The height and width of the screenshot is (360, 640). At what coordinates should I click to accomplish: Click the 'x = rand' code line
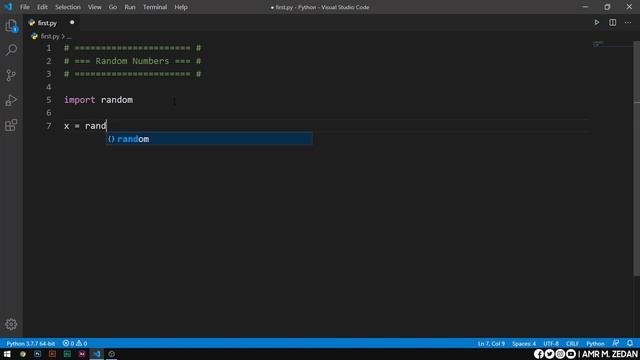(85, 126)
